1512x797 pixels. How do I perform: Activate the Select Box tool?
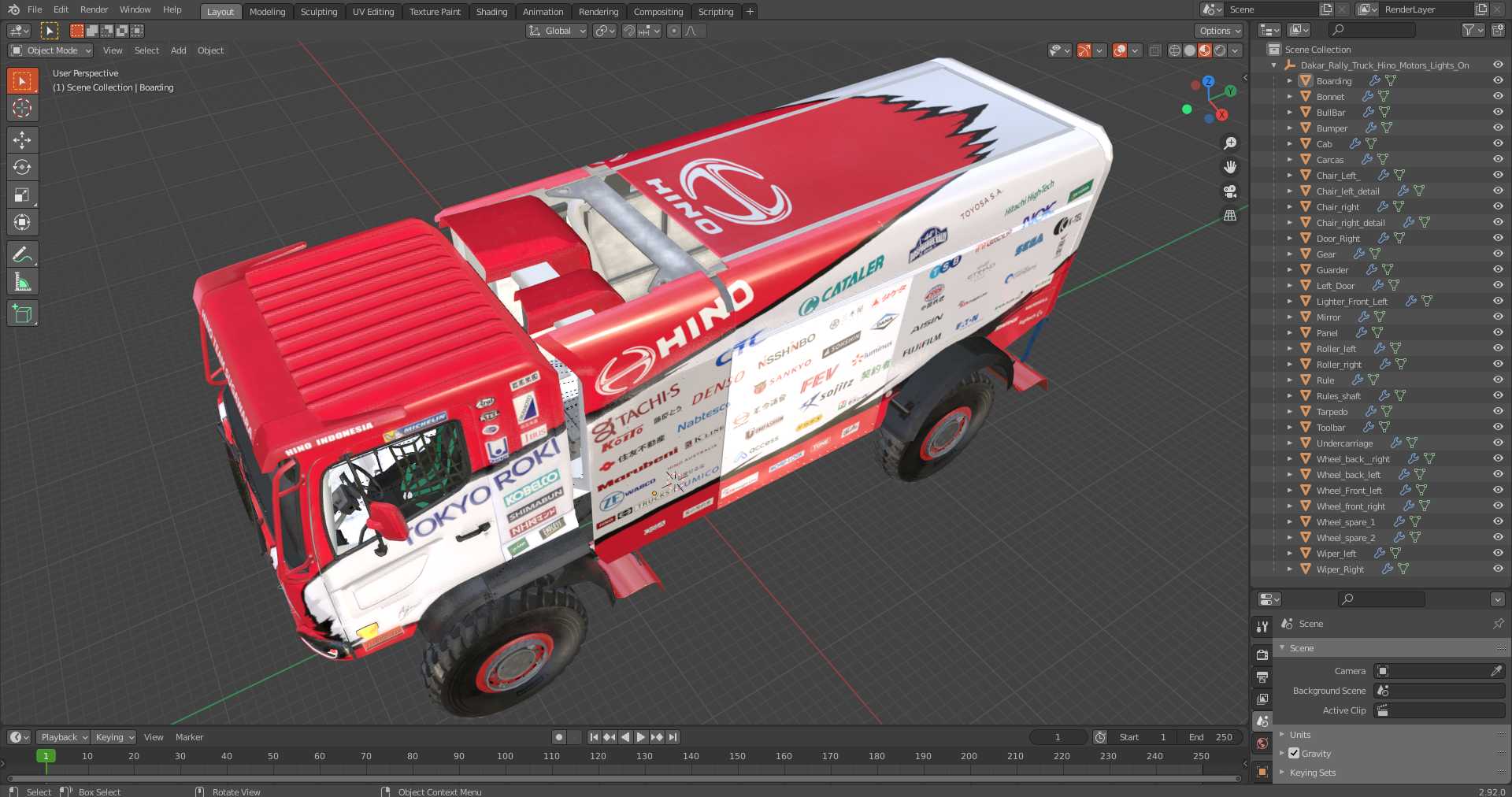(x=22, y=81)
